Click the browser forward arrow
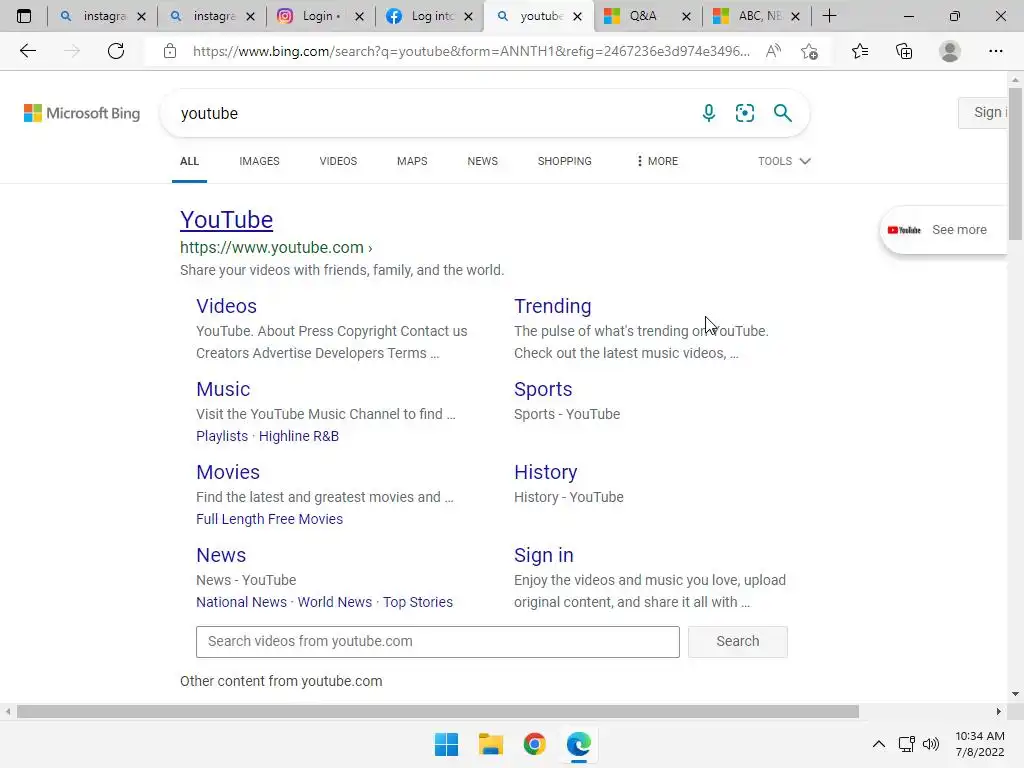Viewport: 1024px width, 768px height. pos(72,51)
